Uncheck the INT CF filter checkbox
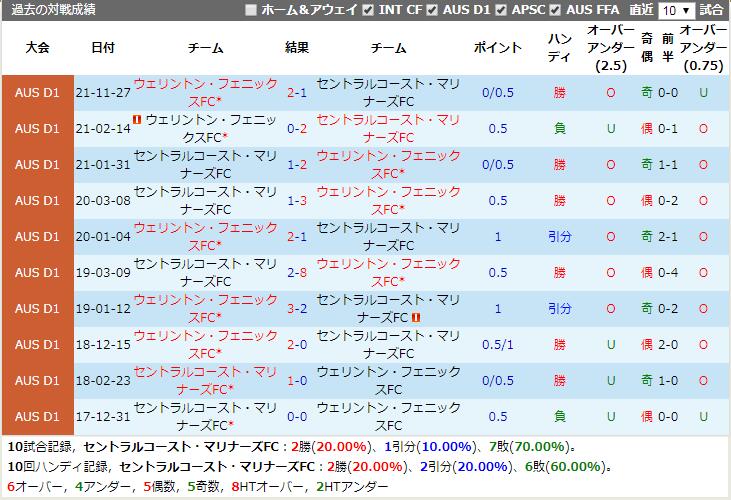Image resolution: width=731 pixels, height=500 pixels. pos(368,10)
